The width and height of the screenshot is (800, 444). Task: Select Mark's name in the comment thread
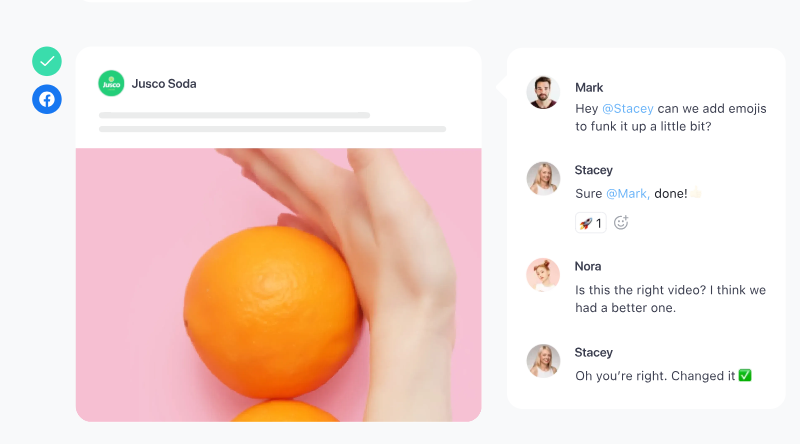[589, 88]
